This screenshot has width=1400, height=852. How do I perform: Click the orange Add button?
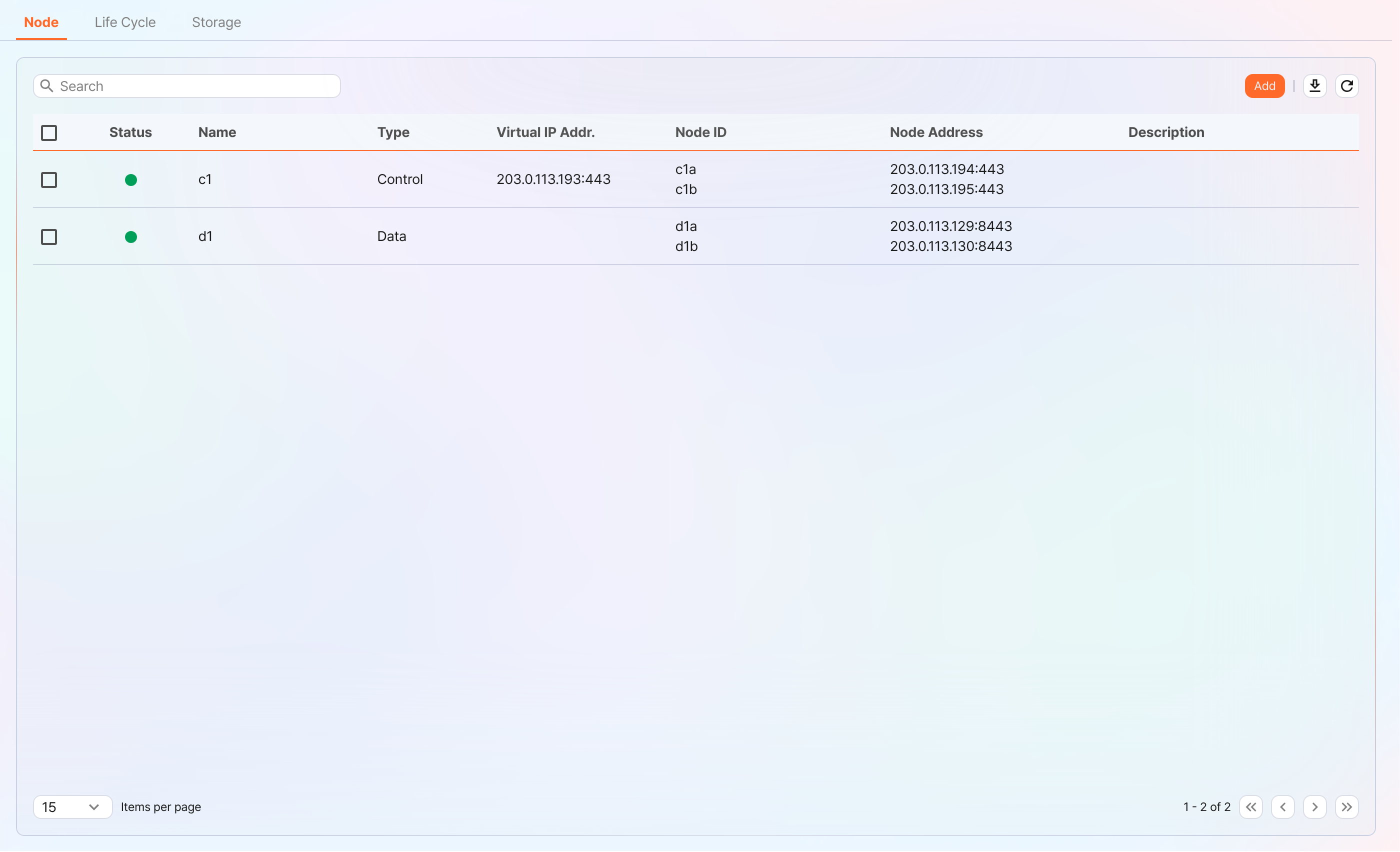click(1265, 86)
